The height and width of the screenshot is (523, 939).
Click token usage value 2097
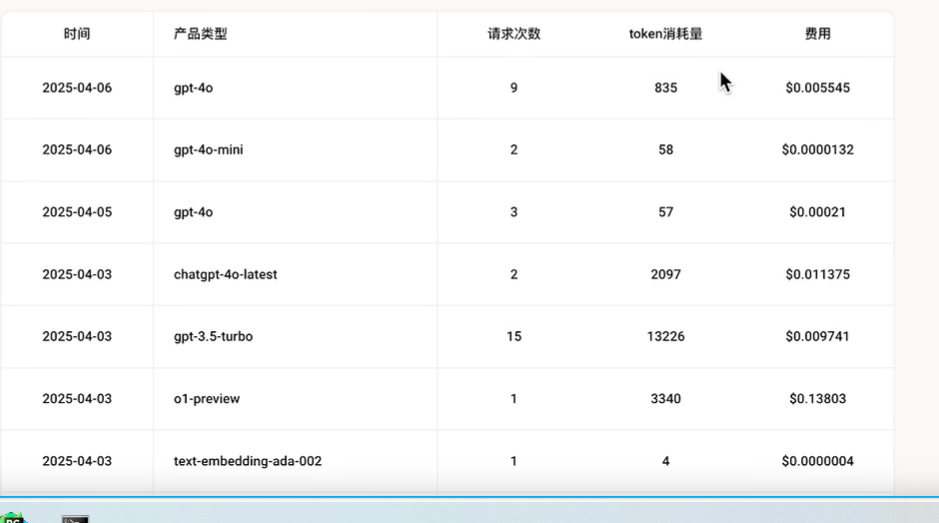click(665, 274)
